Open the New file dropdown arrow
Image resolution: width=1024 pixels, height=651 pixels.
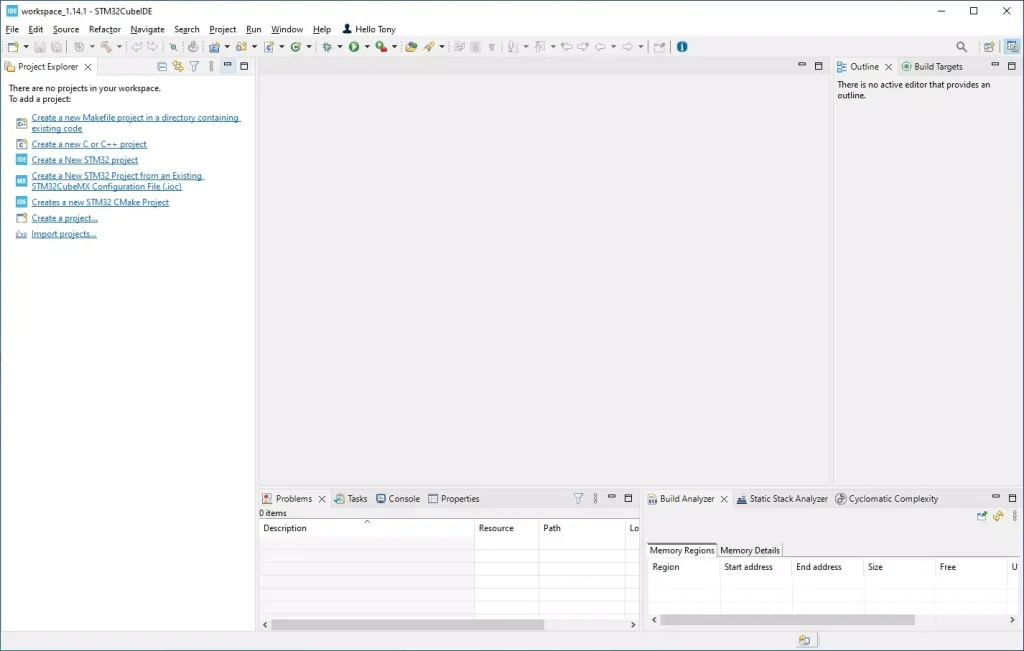[x=25, y=47]
